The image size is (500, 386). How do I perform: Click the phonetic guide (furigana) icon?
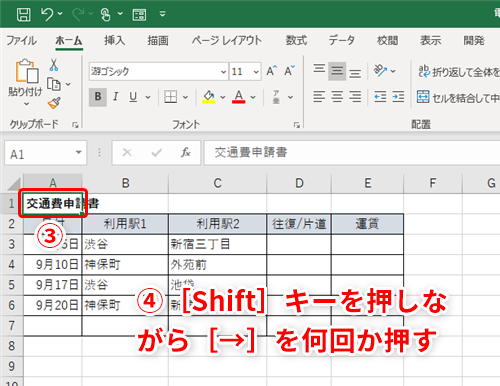pyautogui.click(x=276, y=97)
